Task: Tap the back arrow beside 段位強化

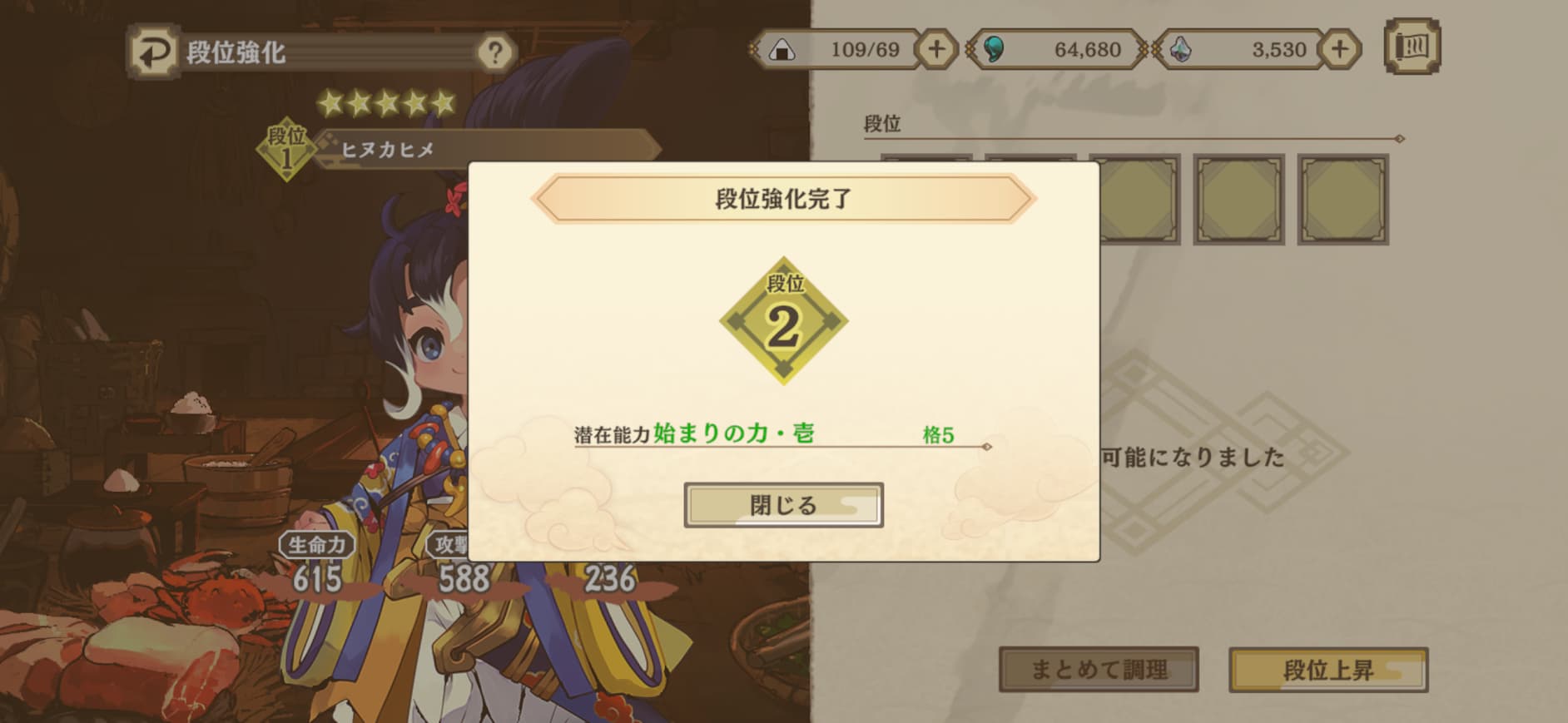Action: click(153, 52)
